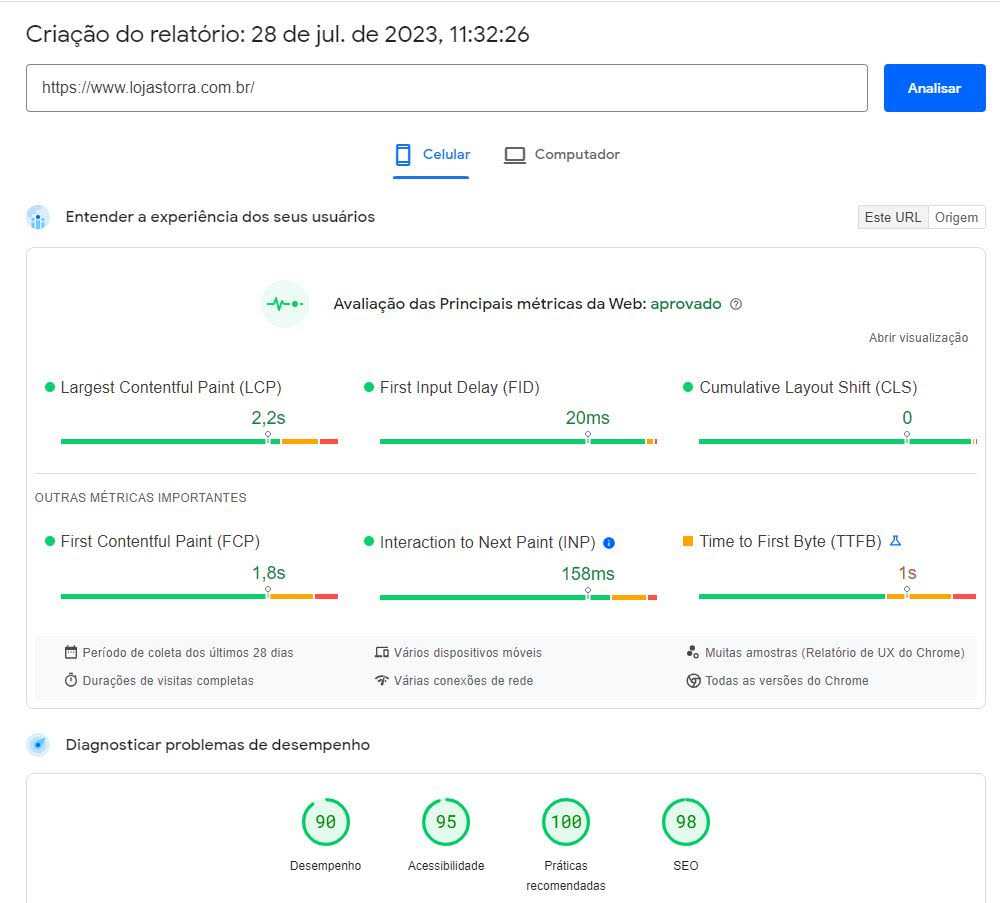The height and width of the screenshot is (903, 1000).
Task: Expand the Cumulative Layout Shift (CLS) metric
Action: 808,388
